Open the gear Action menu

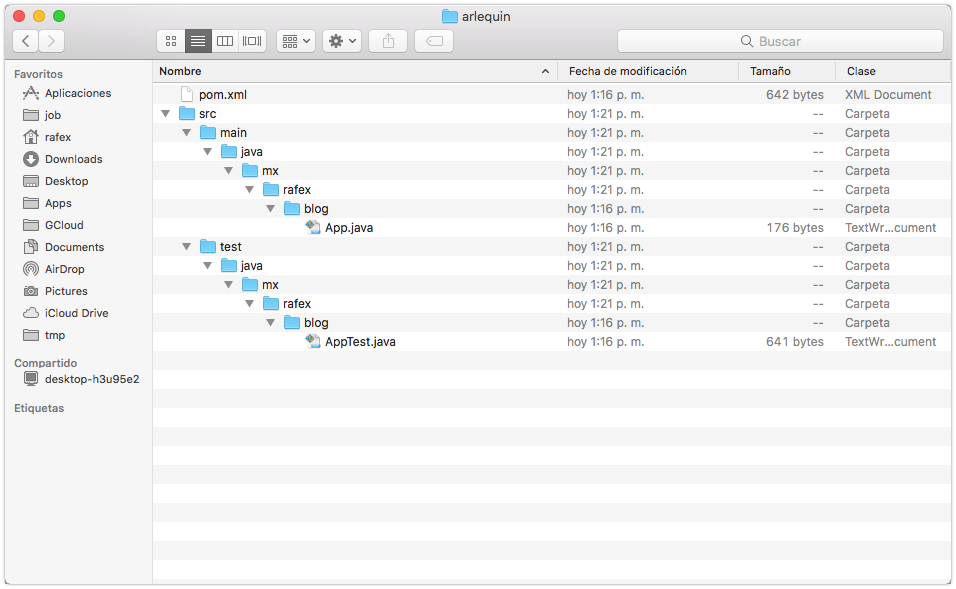[x=341, y=41]
